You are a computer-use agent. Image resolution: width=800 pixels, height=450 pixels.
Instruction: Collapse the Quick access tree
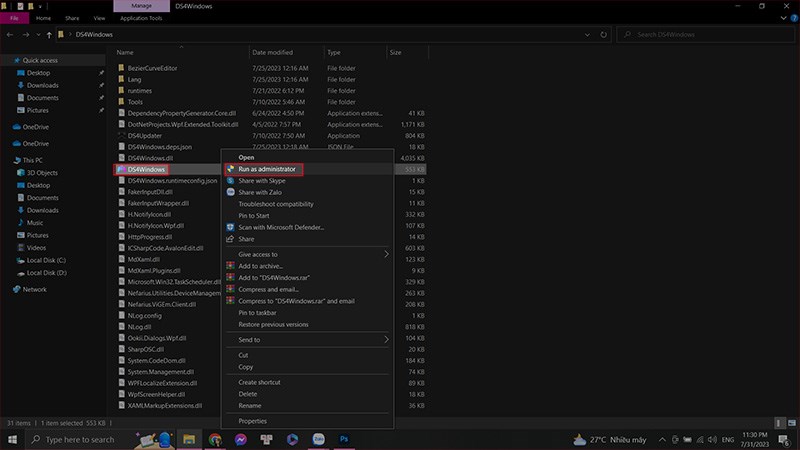7,59
